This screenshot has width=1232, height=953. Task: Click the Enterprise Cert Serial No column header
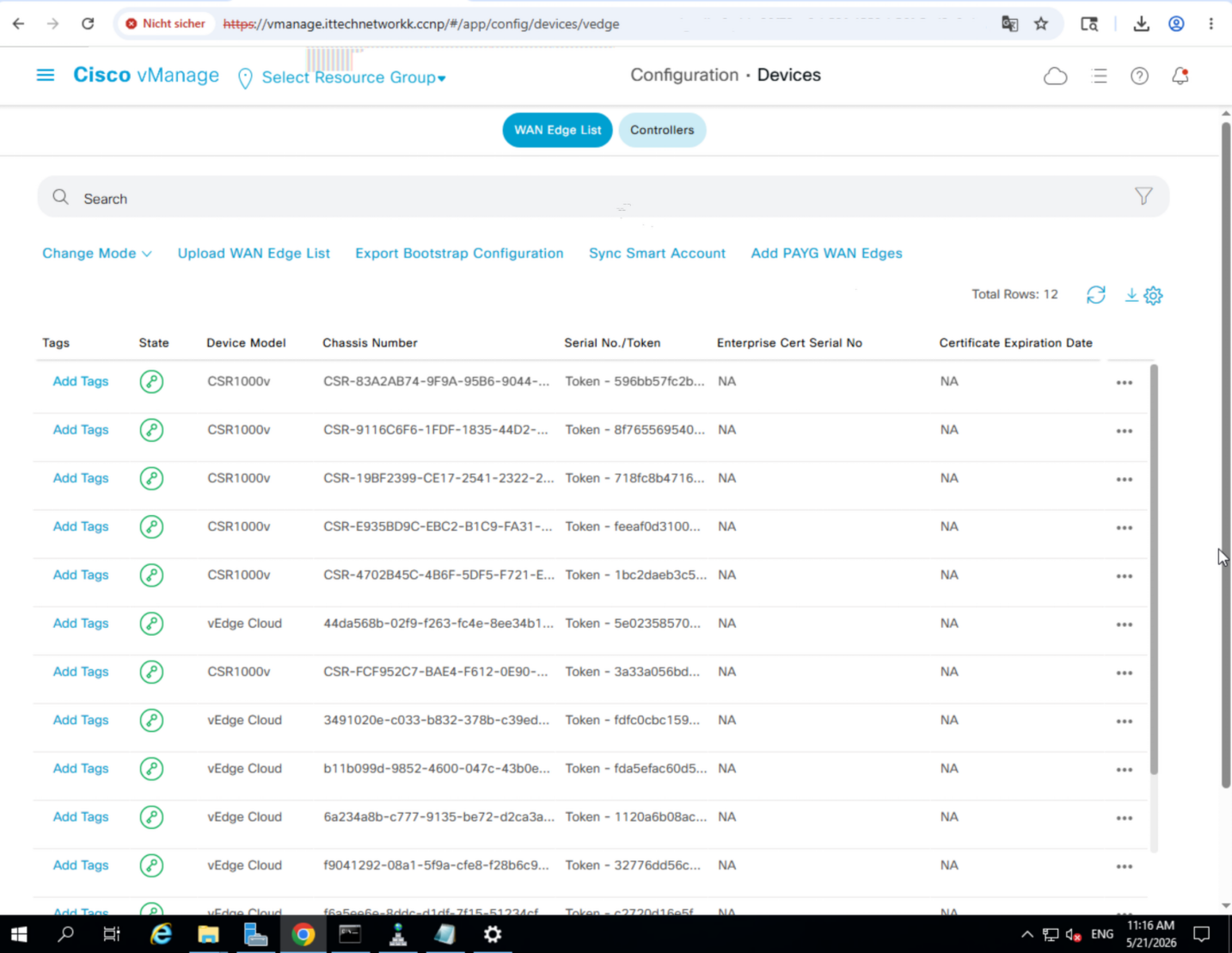(789, 343)
